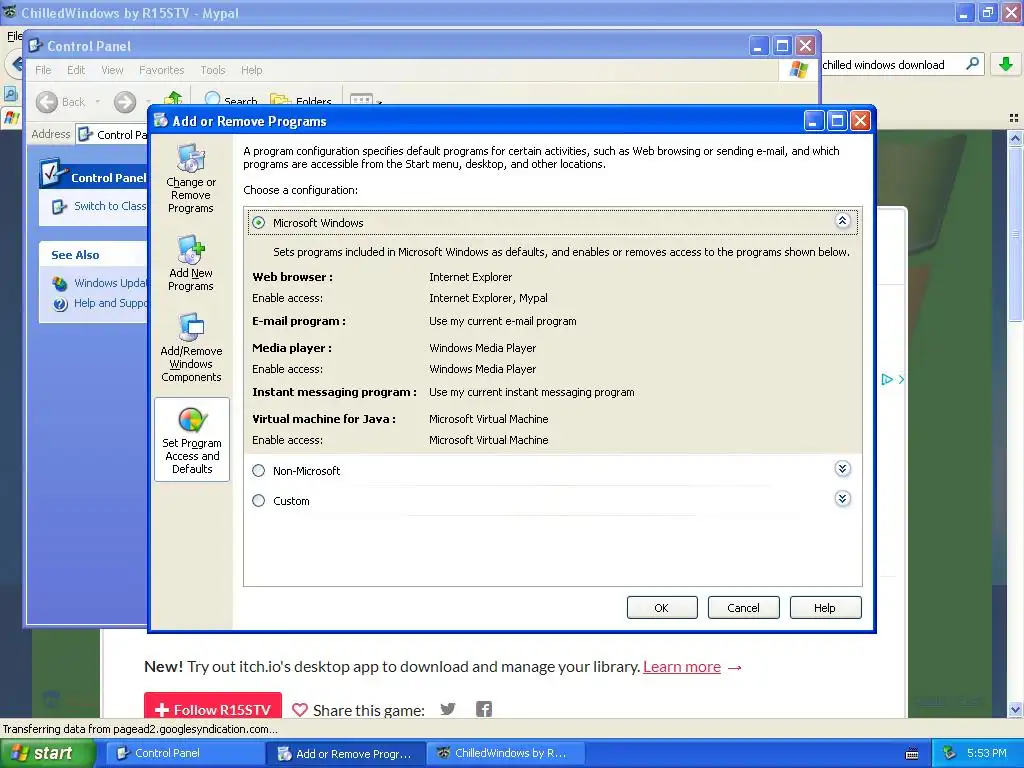This screenshot has height=768, width=1024.
Task: Click browser scrollbar down arrow
Action: (x=1015, y=709)
